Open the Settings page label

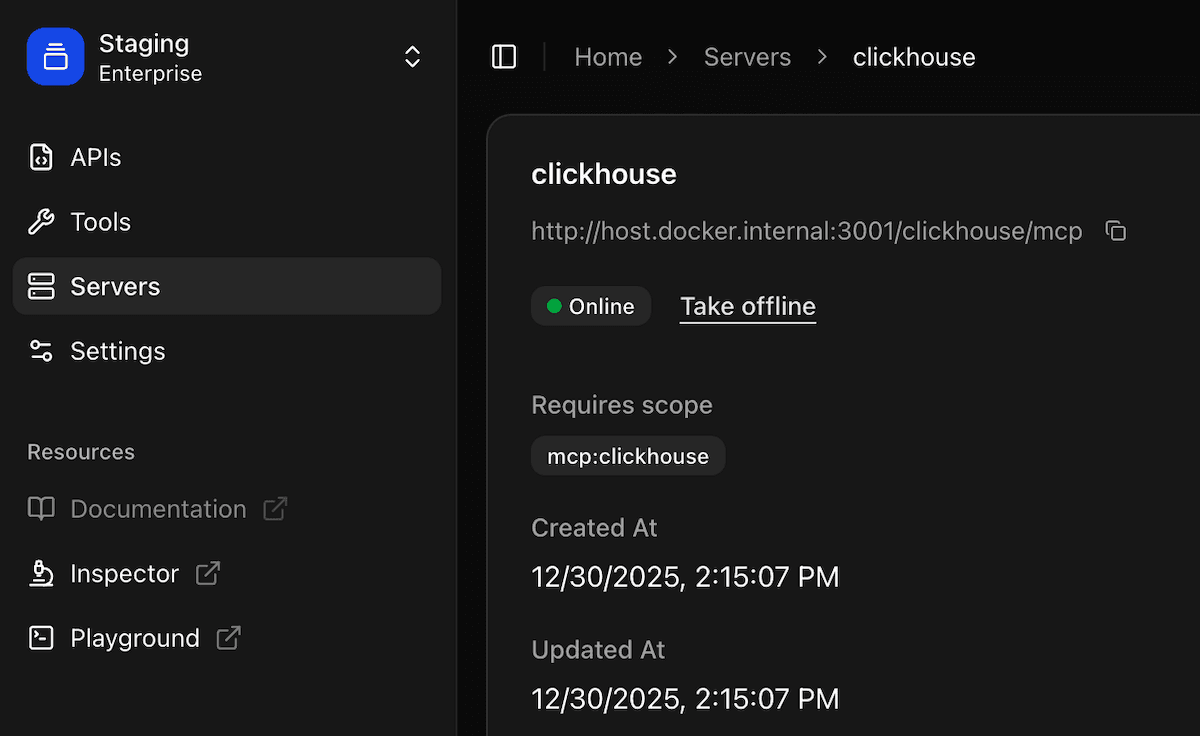(x=117, y=351)
